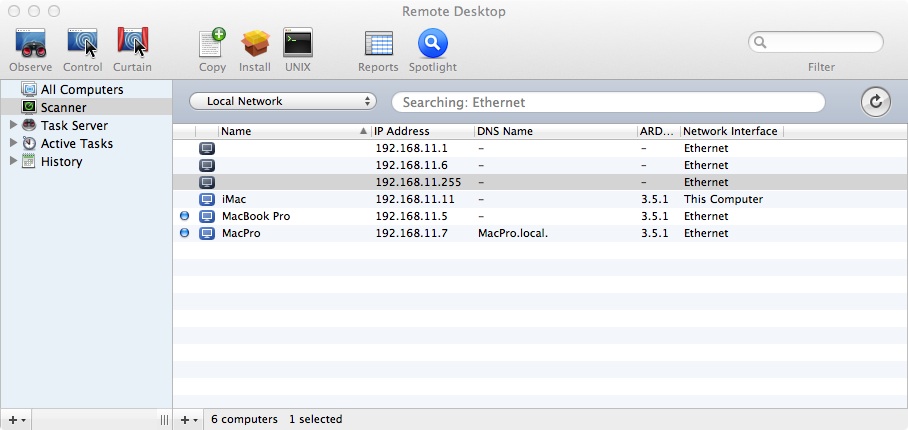Screen dimensions: 908x430
Task: Click the computer icon for 192.168.11.1
Action: coord(207,148)
